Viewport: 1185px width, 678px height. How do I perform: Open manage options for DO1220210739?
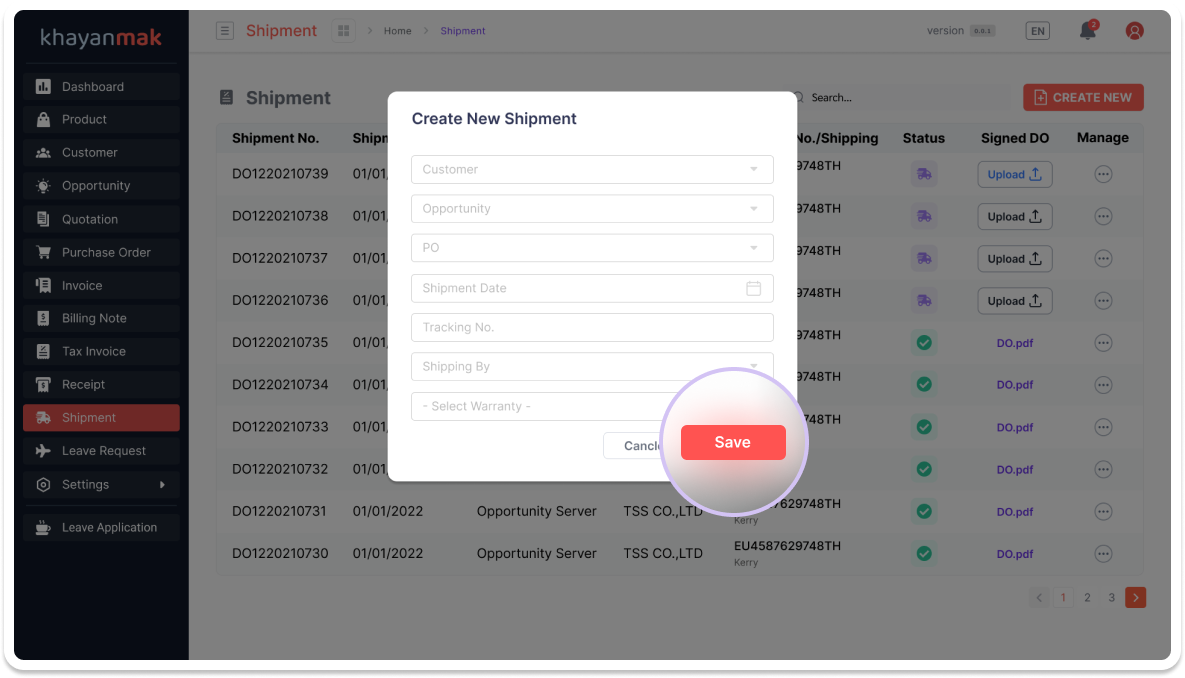(x=1103, y=174)
